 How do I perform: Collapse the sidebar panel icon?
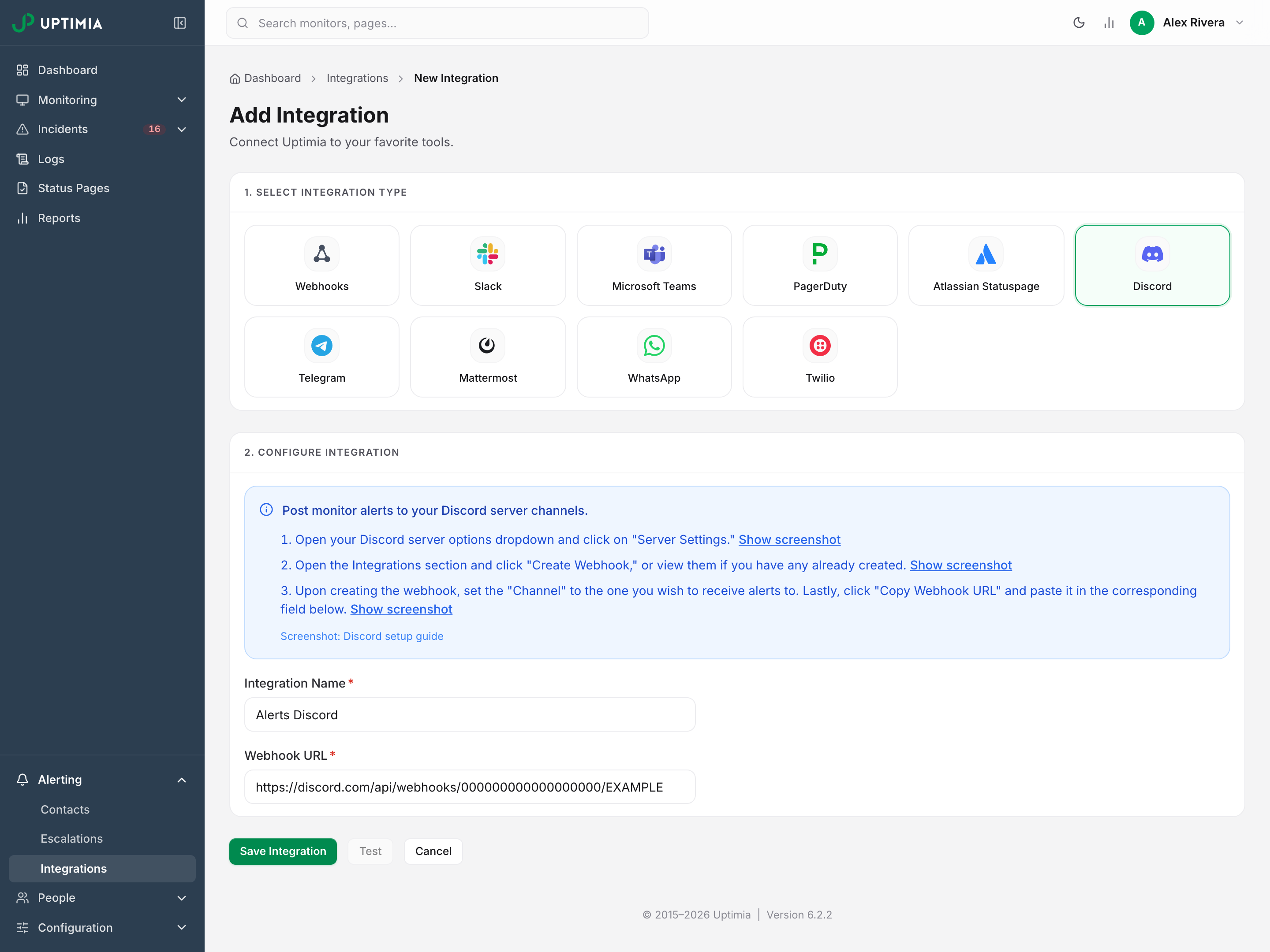point(180,23)
